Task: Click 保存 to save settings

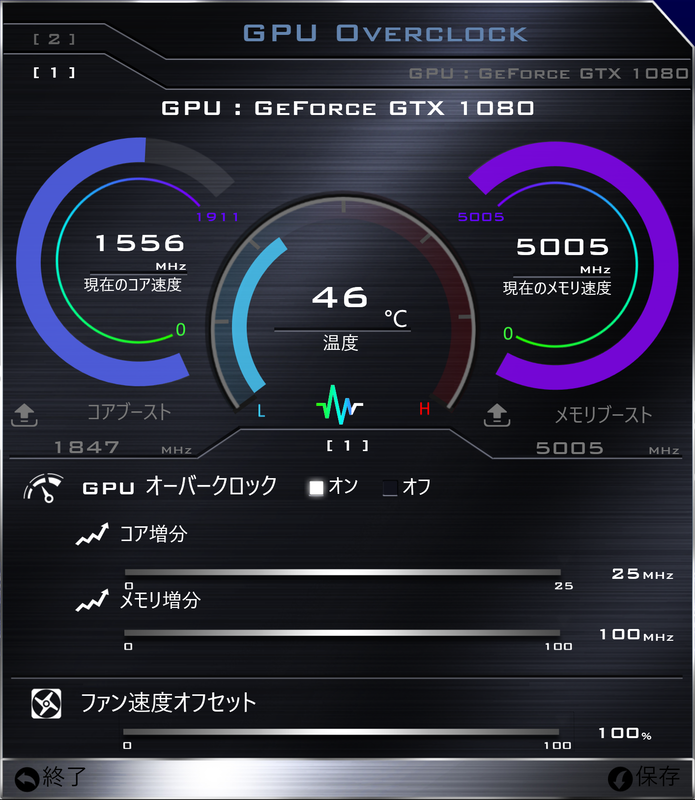Action: (658, 777)
